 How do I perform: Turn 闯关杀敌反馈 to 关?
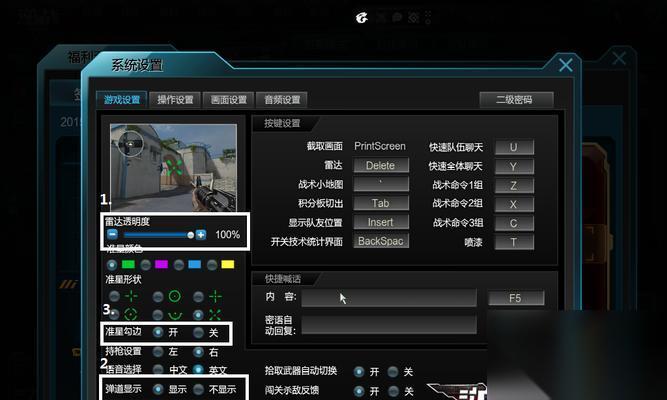393,391
